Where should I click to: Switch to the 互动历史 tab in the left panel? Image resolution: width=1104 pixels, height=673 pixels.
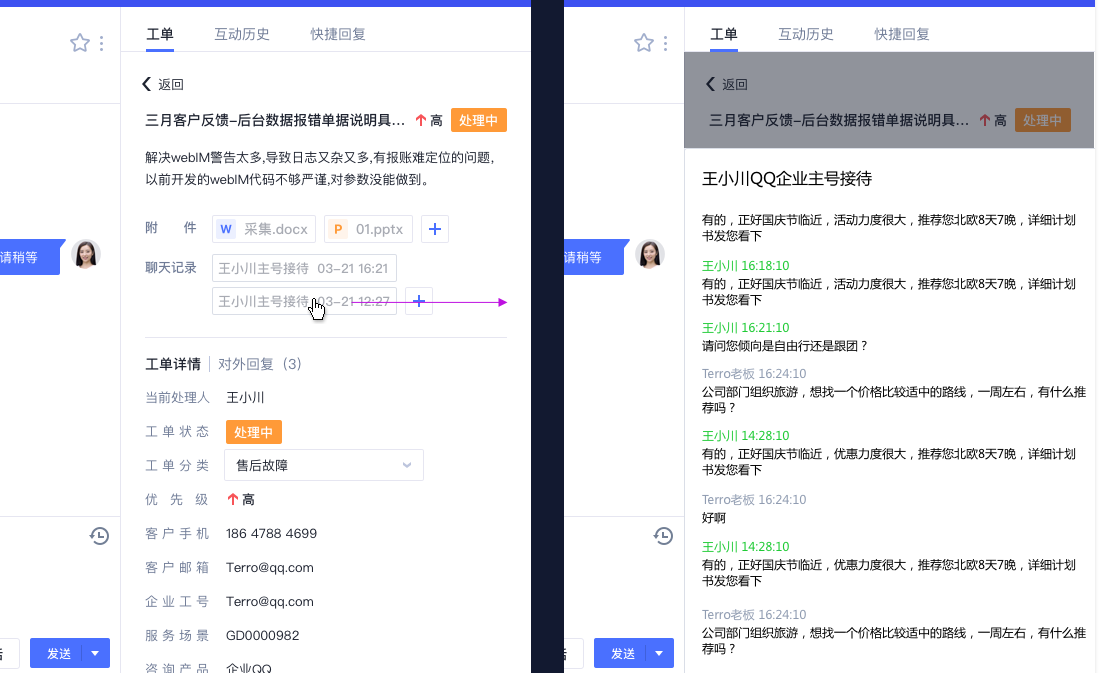(x=242, y=34)
